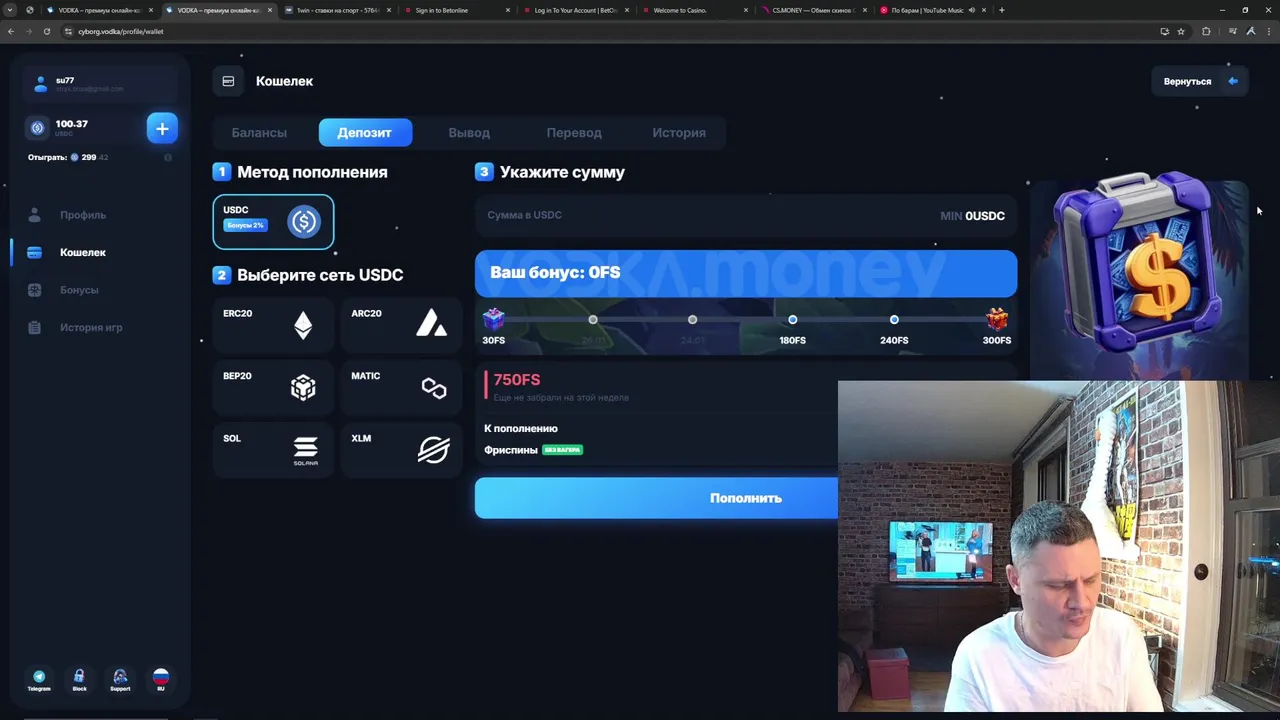The height and width of the screenshot is (720, 1280).
Task: Click the Block padlock icon
Action: 79,680
